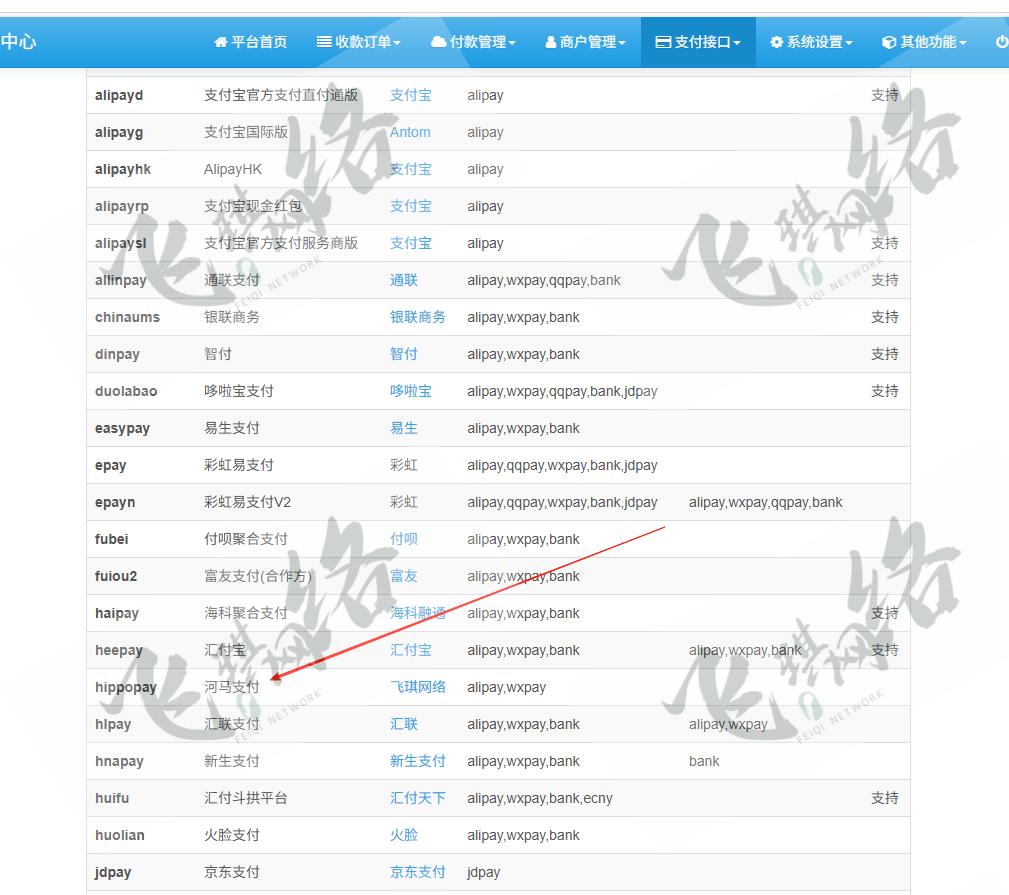Image resolution: width=1009 pixels, height=895 pixels.
Task: Click the home icon beside 平台首页
Action: tap(221, 42)
